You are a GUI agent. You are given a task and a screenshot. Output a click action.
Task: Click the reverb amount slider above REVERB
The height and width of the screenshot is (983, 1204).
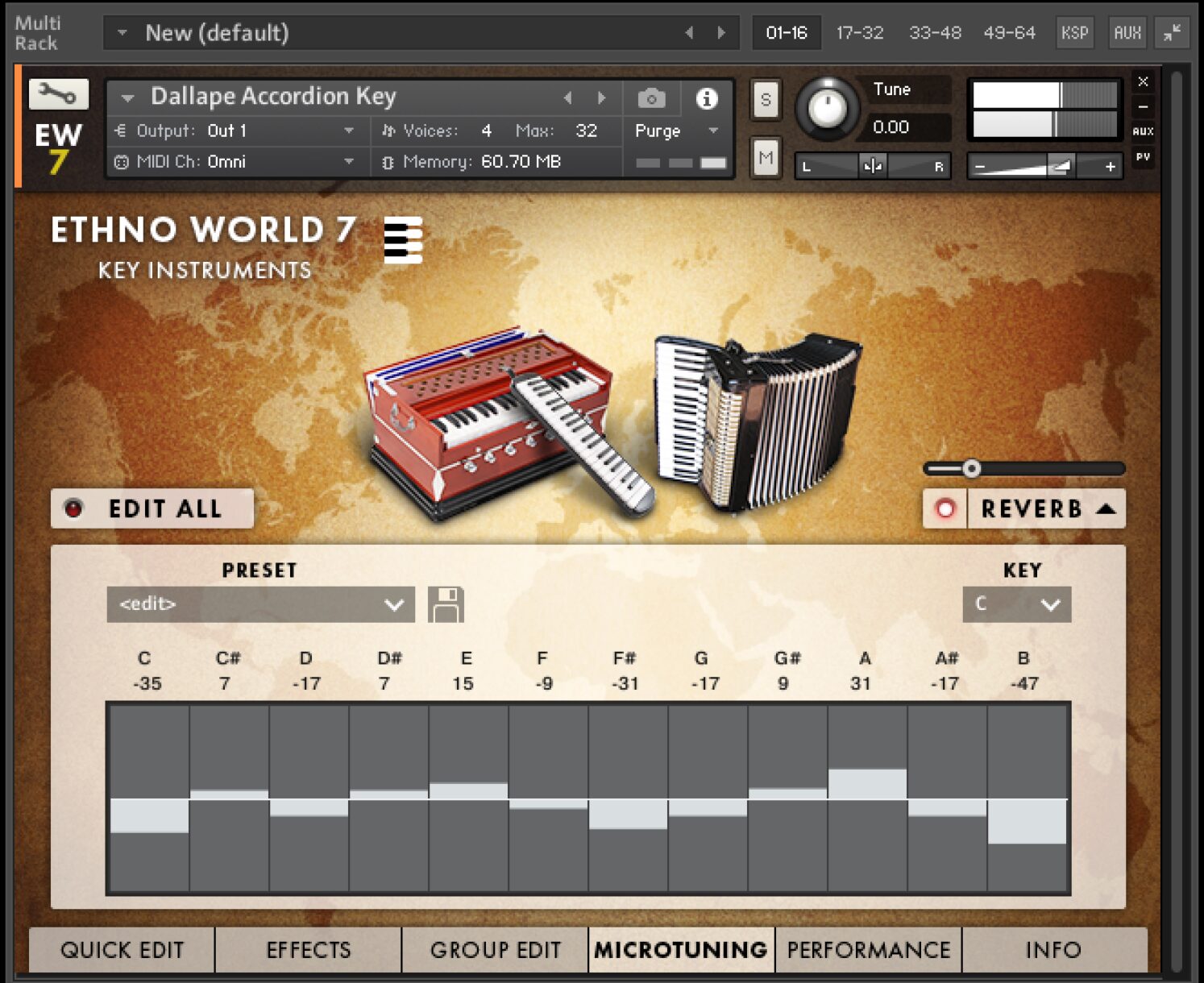click(970, 467)
